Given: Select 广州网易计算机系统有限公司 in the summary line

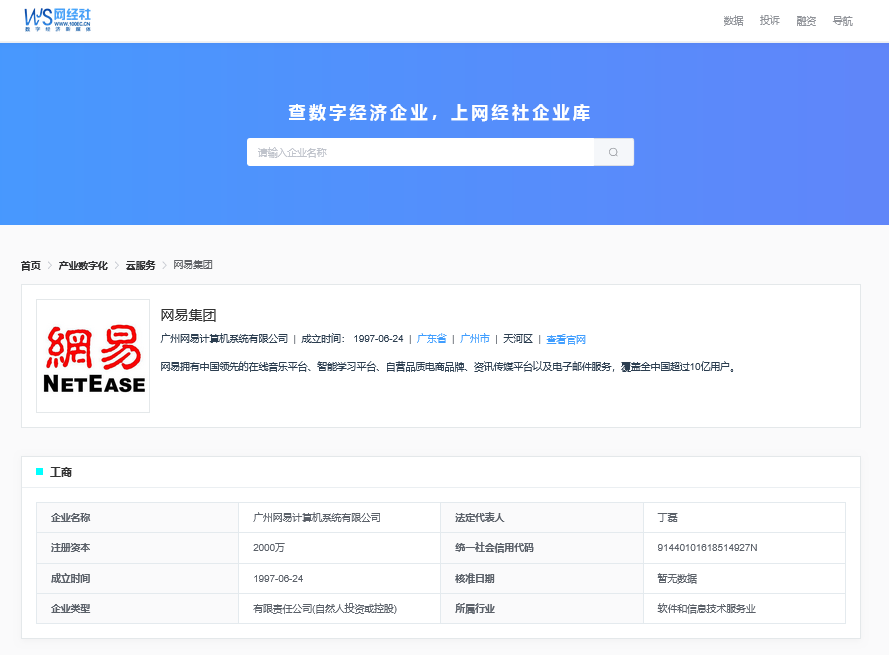Looking at the screenshot, I should (224, 339).
